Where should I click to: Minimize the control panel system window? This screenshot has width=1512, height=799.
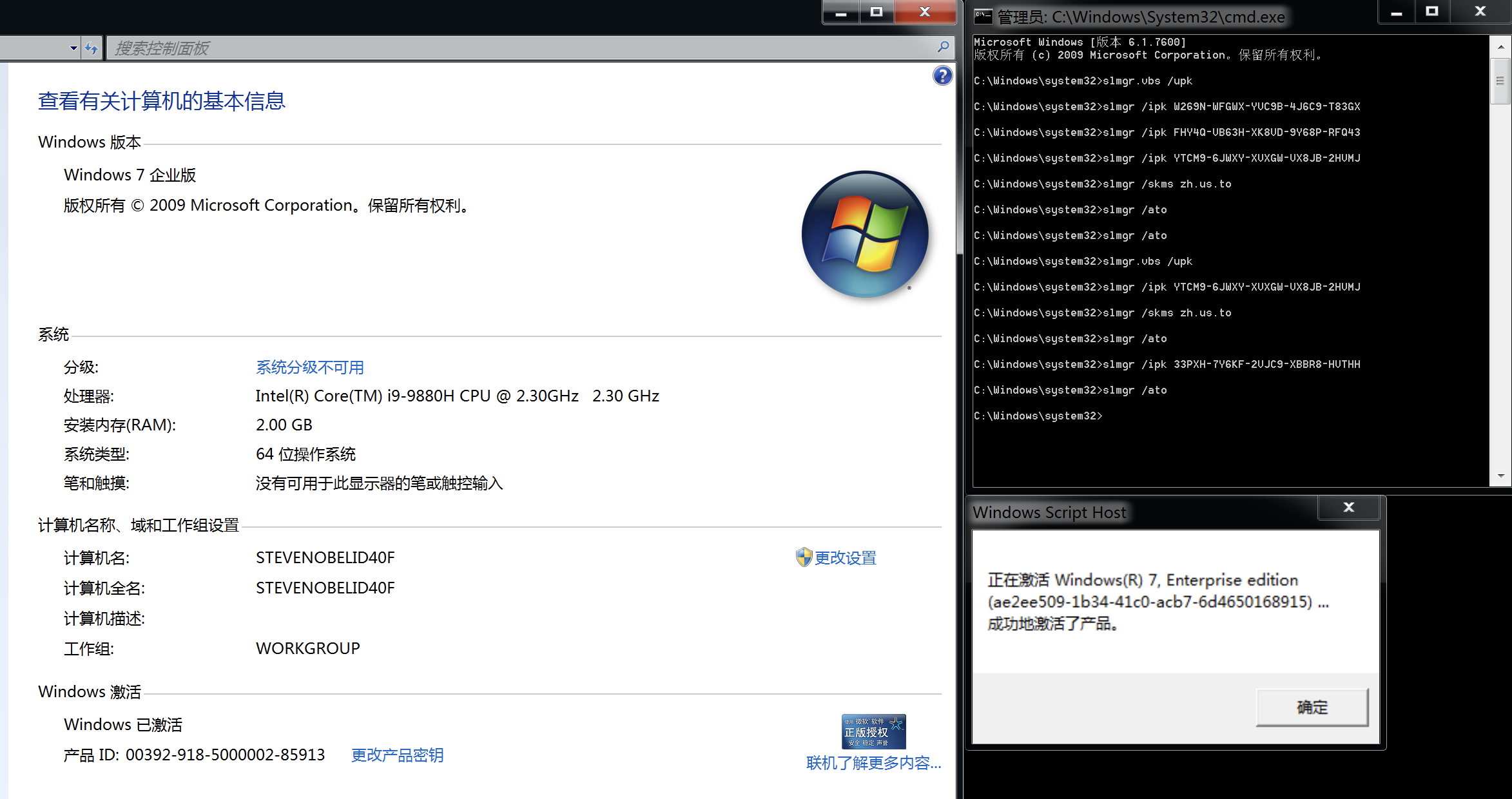(841, 12)
